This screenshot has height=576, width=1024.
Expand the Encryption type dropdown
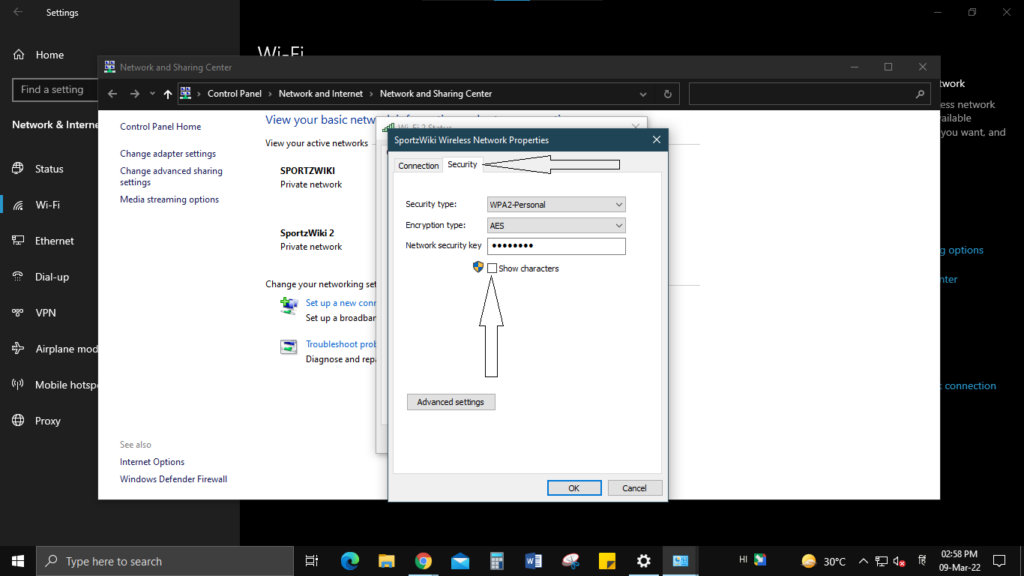pyautogui.click(x=556, y=225)
